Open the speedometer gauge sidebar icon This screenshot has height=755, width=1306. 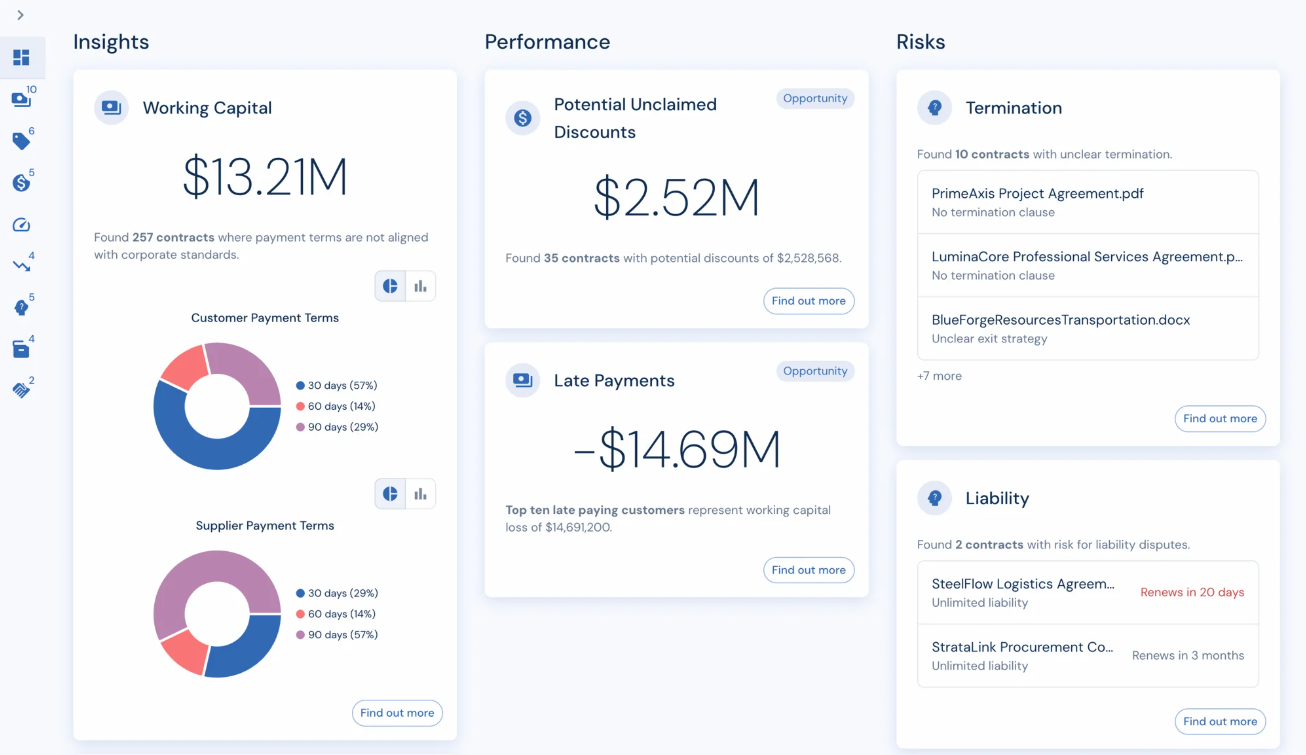point(21,225)
